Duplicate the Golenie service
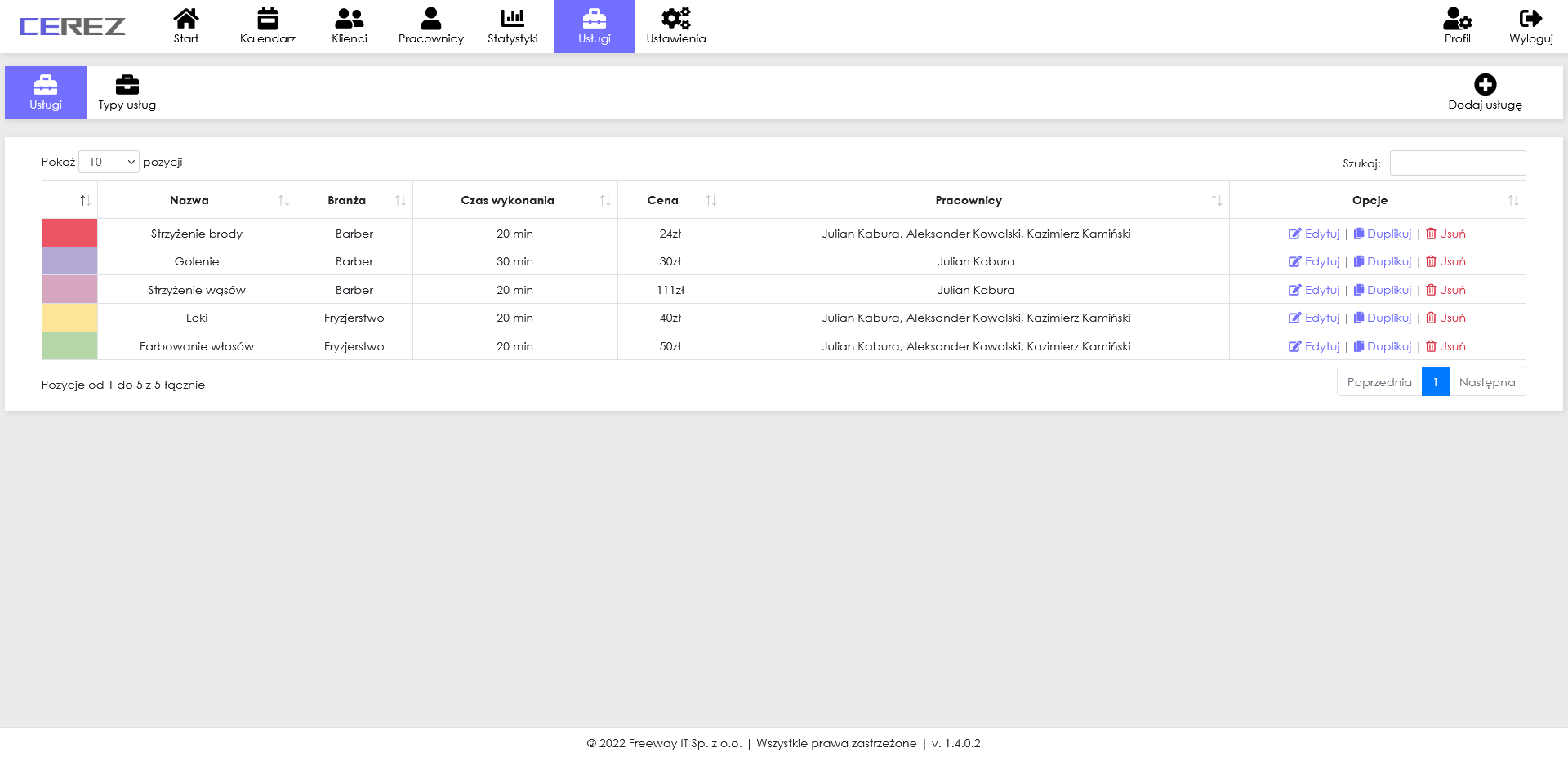 coord(1383,261)
